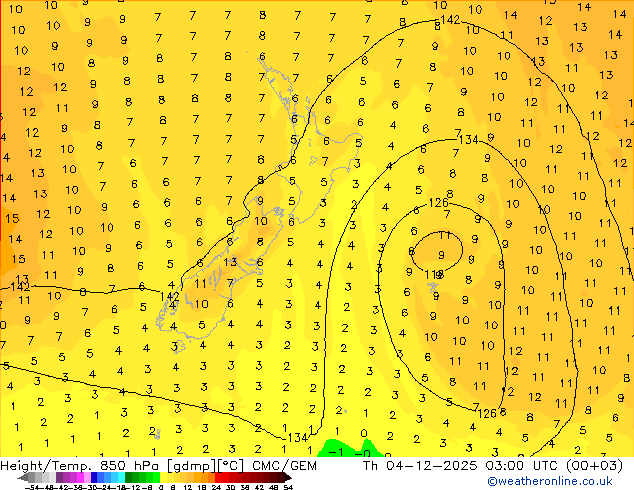
Task: Select the '03:00 UTC' time label
Action: [x=523, y=465]
